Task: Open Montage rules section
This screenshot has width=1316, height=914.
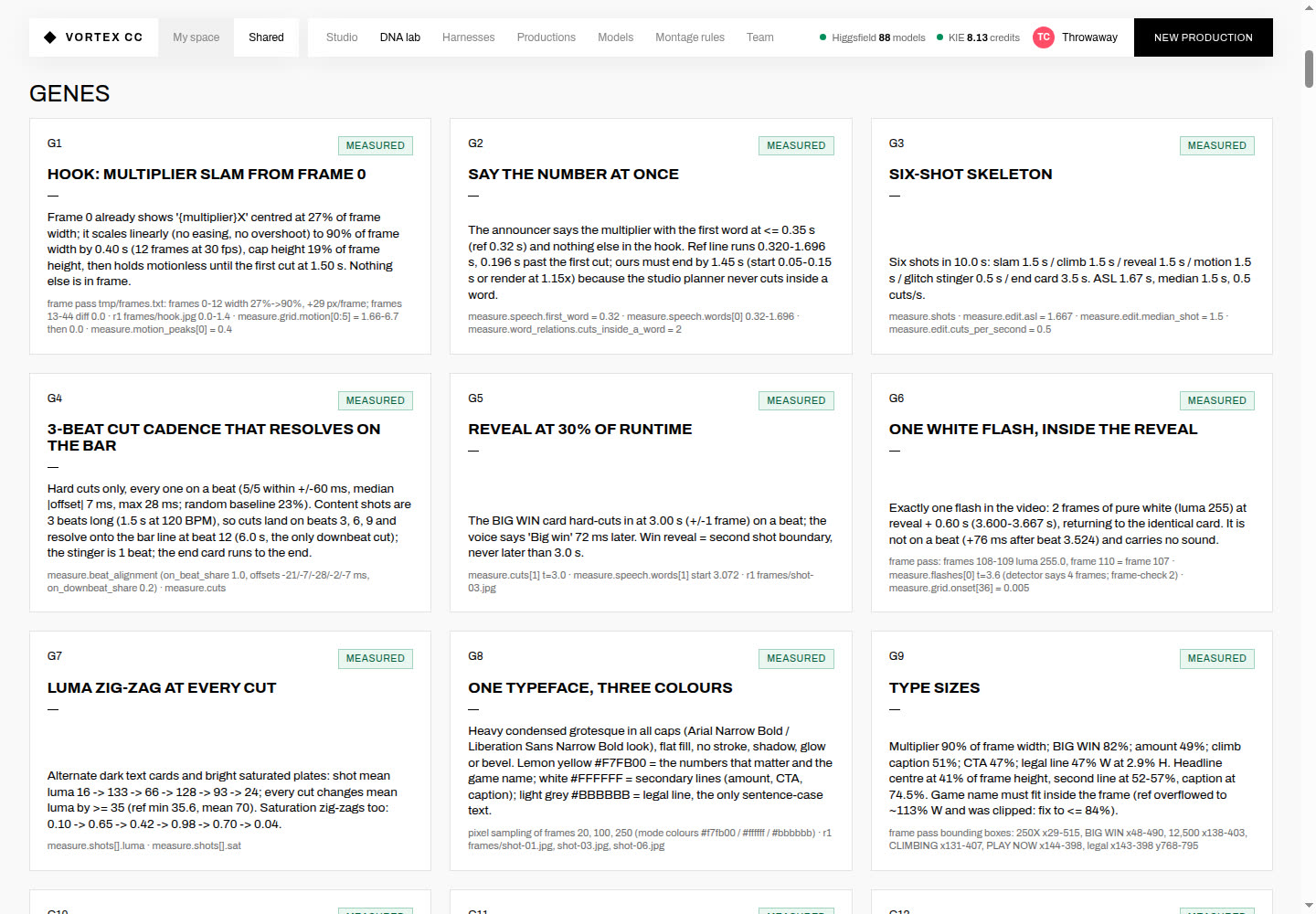Action: point(690,37)
